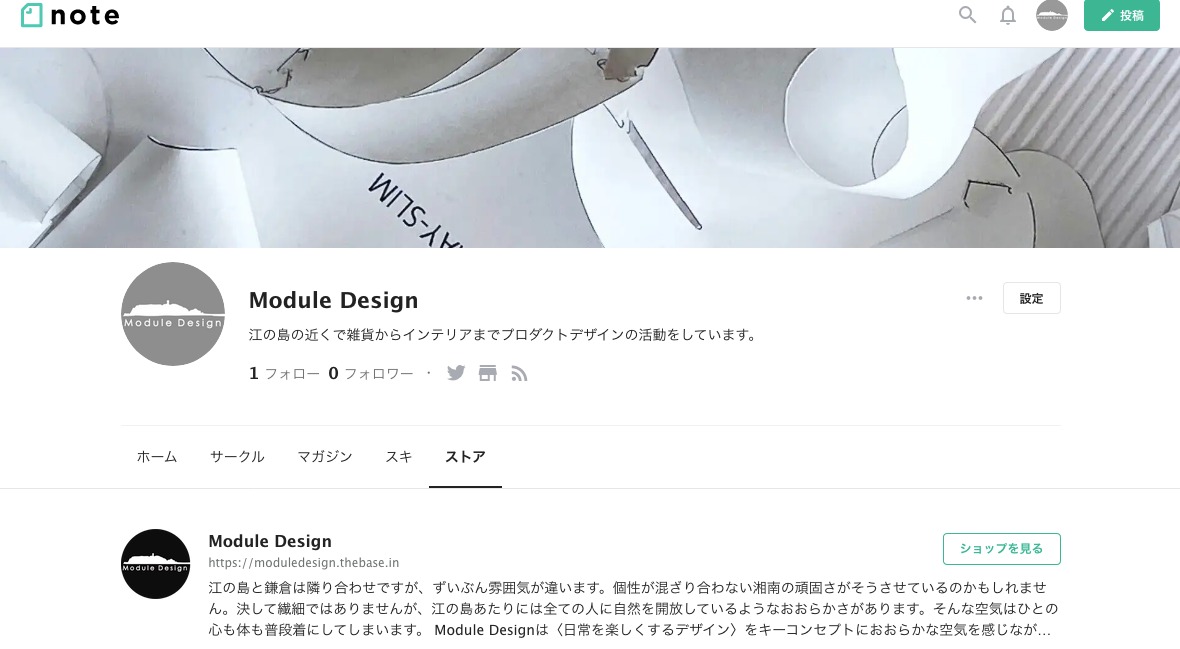
Task: Click the Module Design profile picture
Action: tap(173, 314)
